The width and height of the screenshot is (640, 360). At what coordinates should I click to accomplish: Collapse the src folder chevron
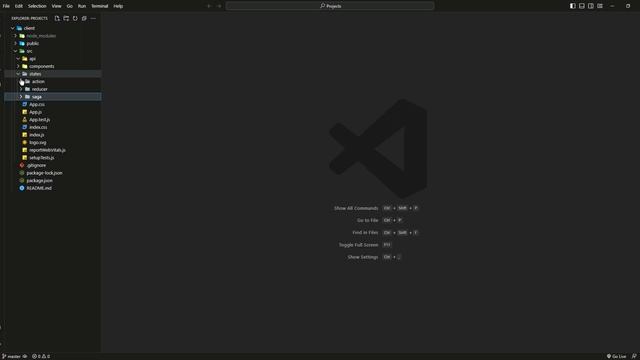click(x=16, y=51)
